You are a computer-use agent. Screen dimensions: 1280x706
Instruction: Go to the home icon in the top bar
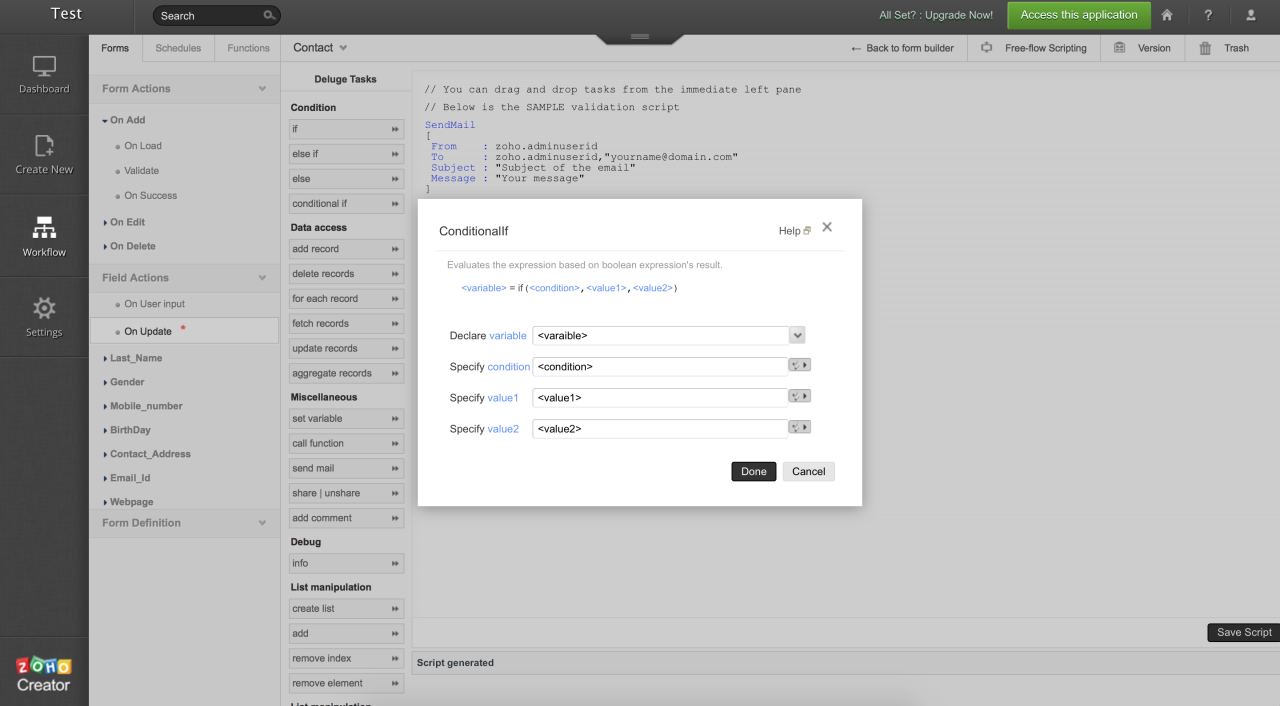pos(1166,15)
